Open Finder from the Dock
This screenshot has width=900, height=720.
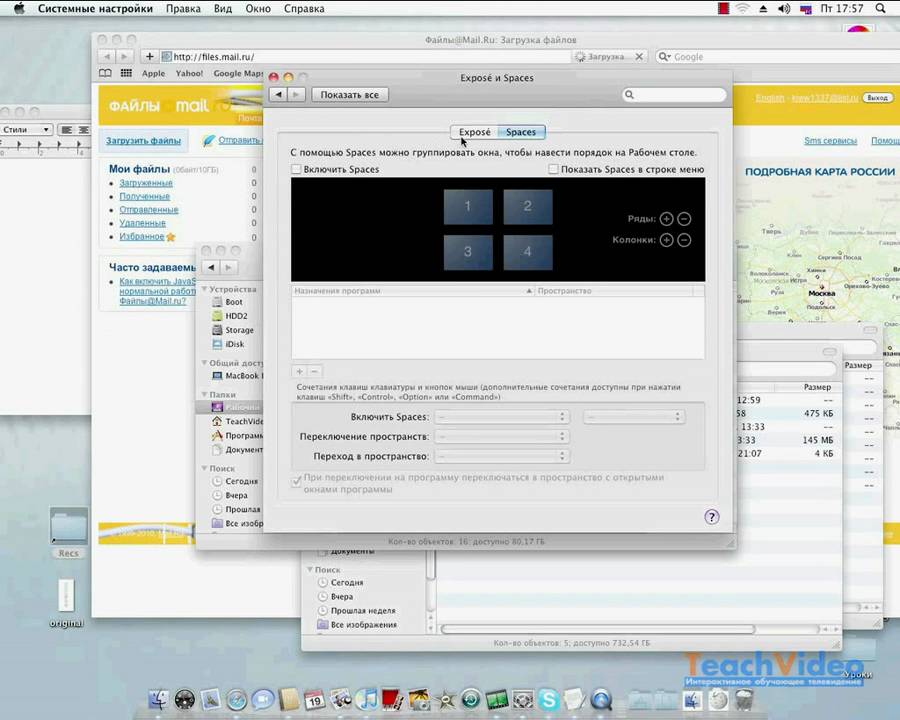click(158, 699)
